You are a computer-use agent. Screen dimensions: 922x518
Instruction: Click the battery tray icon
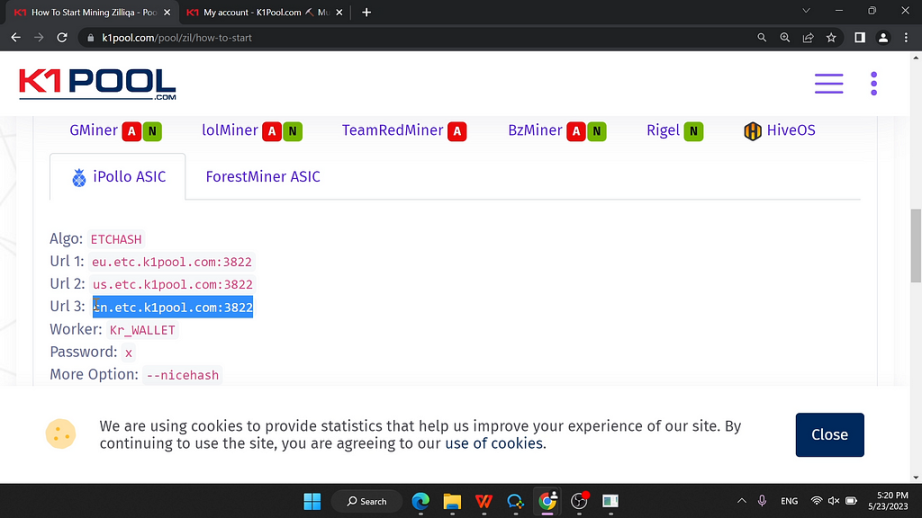coord(851,501)
